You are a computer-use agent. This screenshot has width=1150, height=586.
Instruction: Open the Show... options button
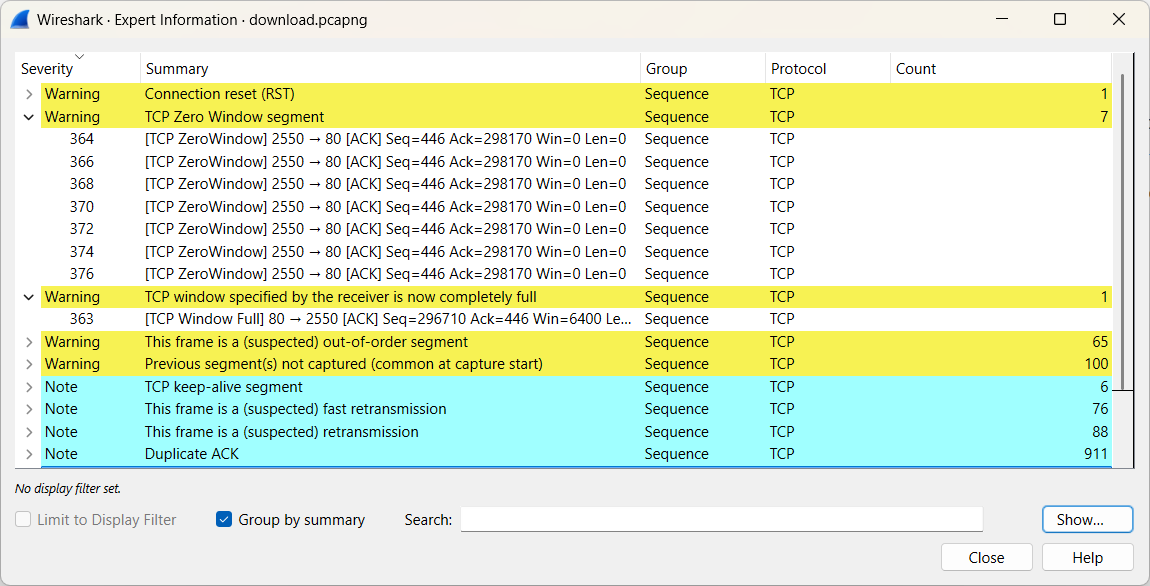point(1087,520)
